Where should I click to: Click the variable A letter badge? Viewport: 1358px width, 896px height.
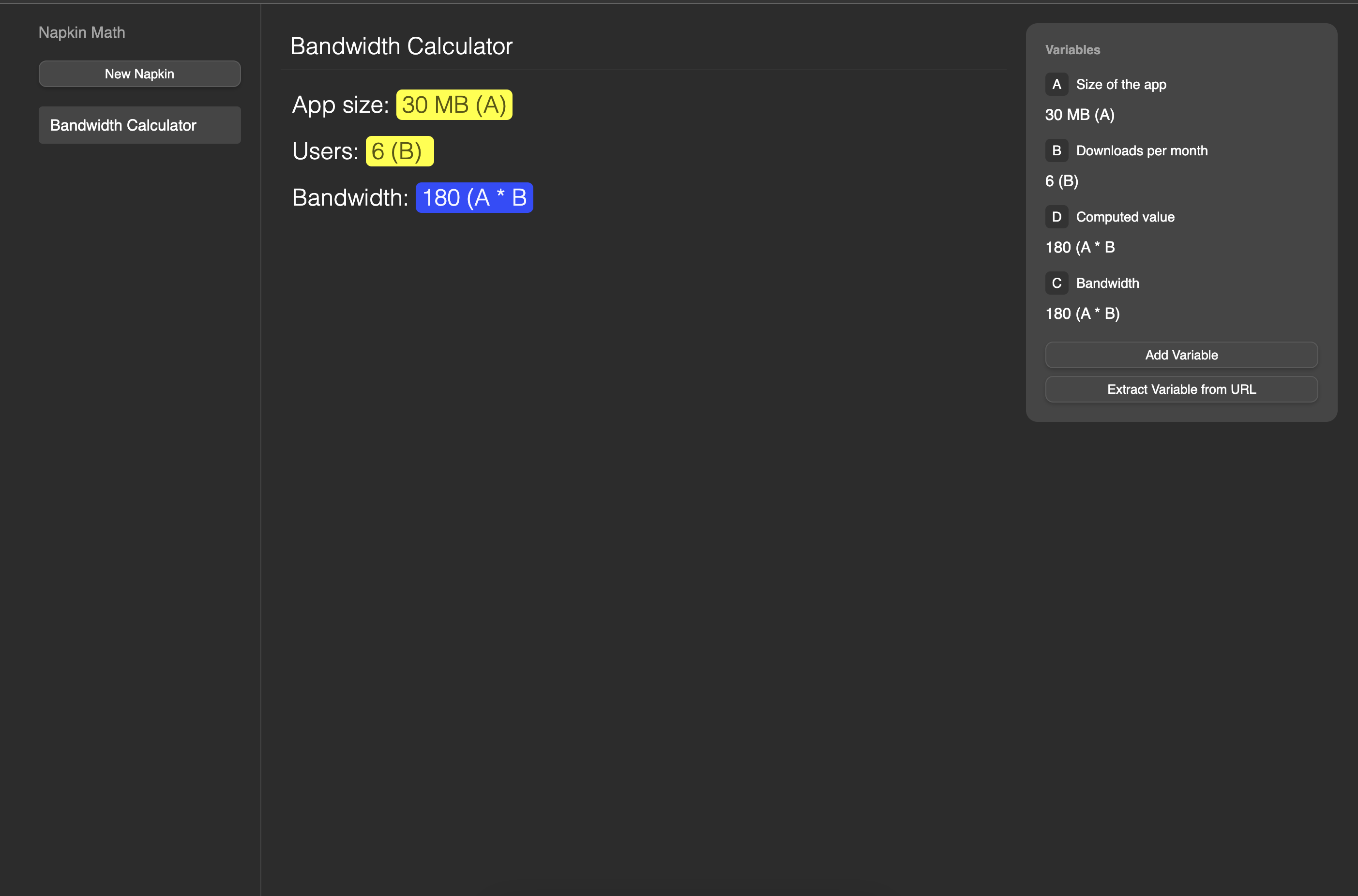click(1056, 84)
